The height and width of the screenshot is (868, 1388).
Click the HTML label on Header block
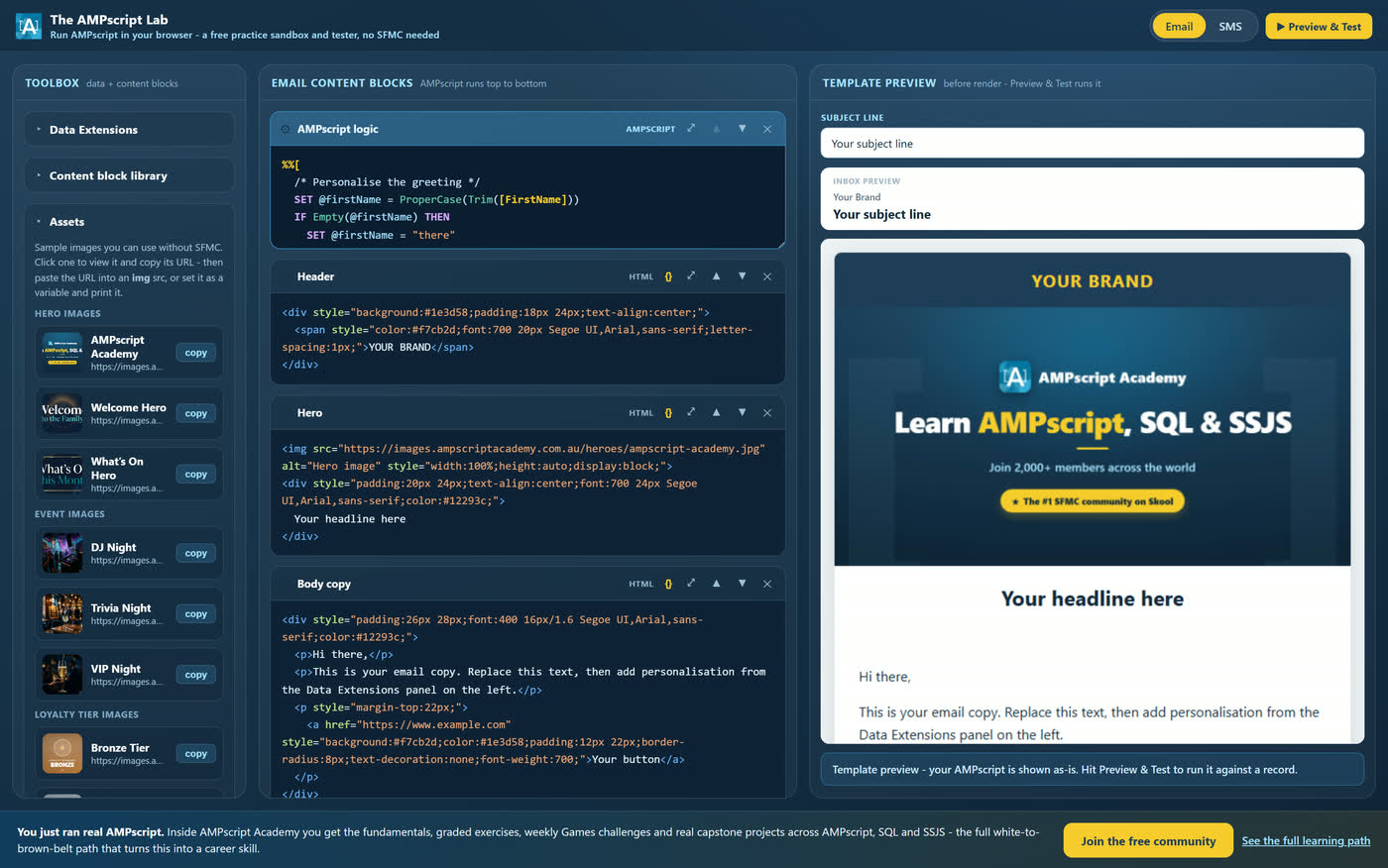pos(641,277)
